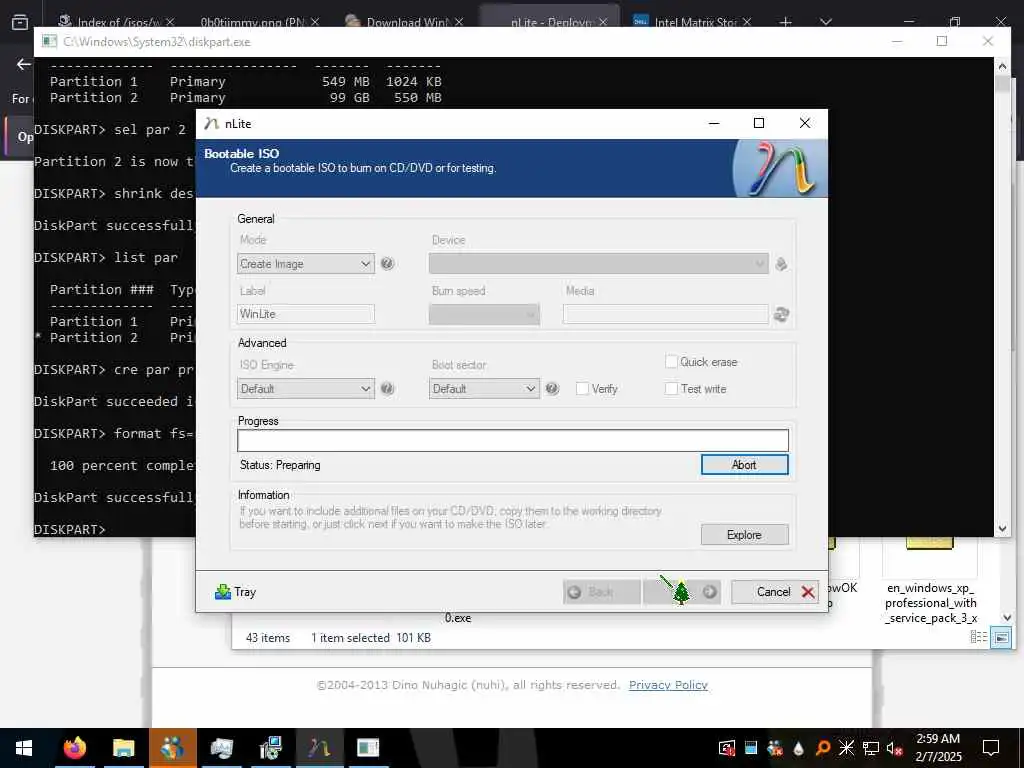The height and width of the screenshot is (768, 1024).
Task: Click the erase disc icon beside Device
Action: (x=781, y=264)
